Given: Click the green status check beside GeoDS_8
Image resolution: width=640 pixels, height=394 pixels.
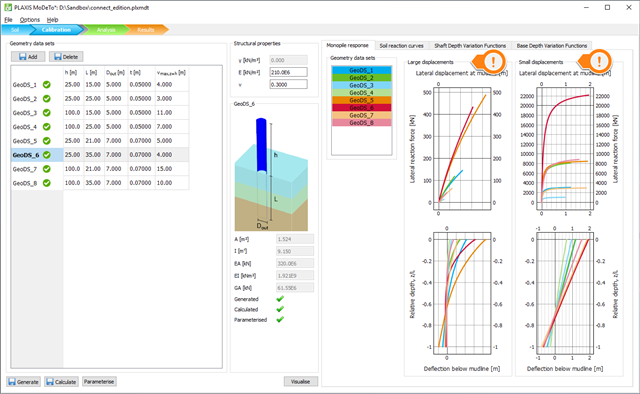Looking at the screenshot, I should click(x=47, y=183).
